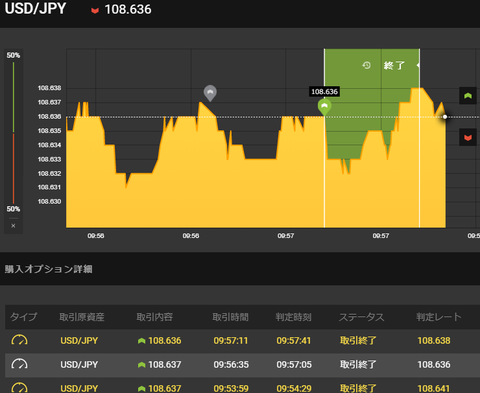Image resolution: width=480 pixels, height=393 pixels.
Task: Click 取引終了 status in first trade row
Action: click(x=358, y=341)
